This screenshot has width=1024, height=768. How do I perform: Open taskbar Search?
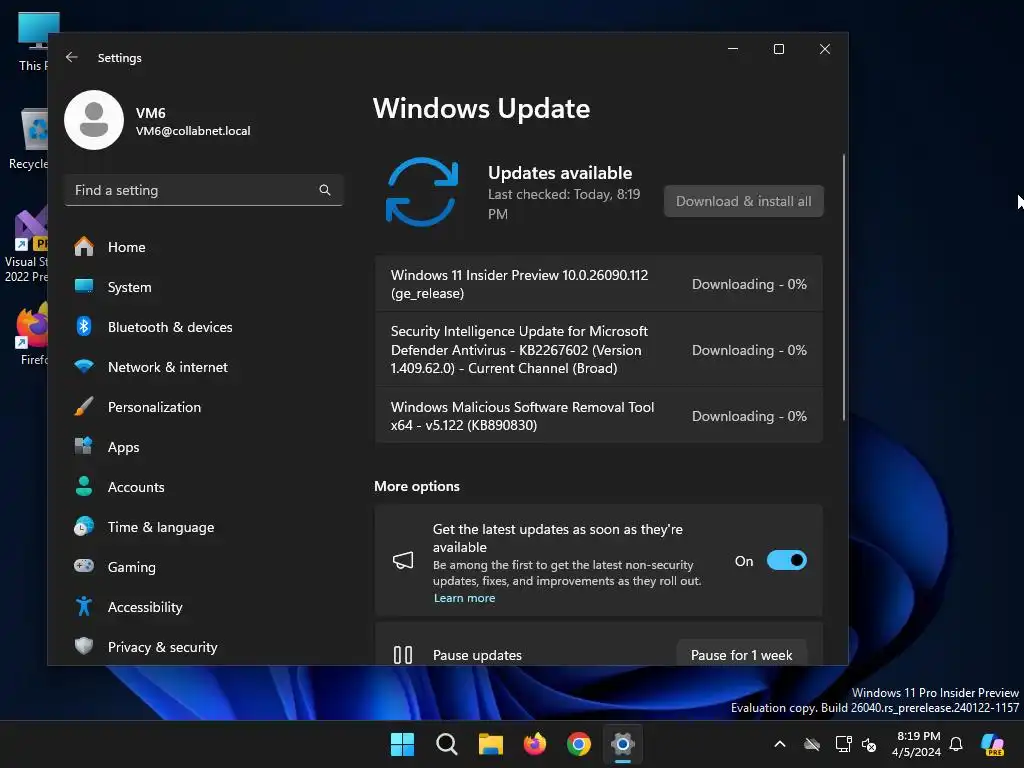[x=447, y=744]
